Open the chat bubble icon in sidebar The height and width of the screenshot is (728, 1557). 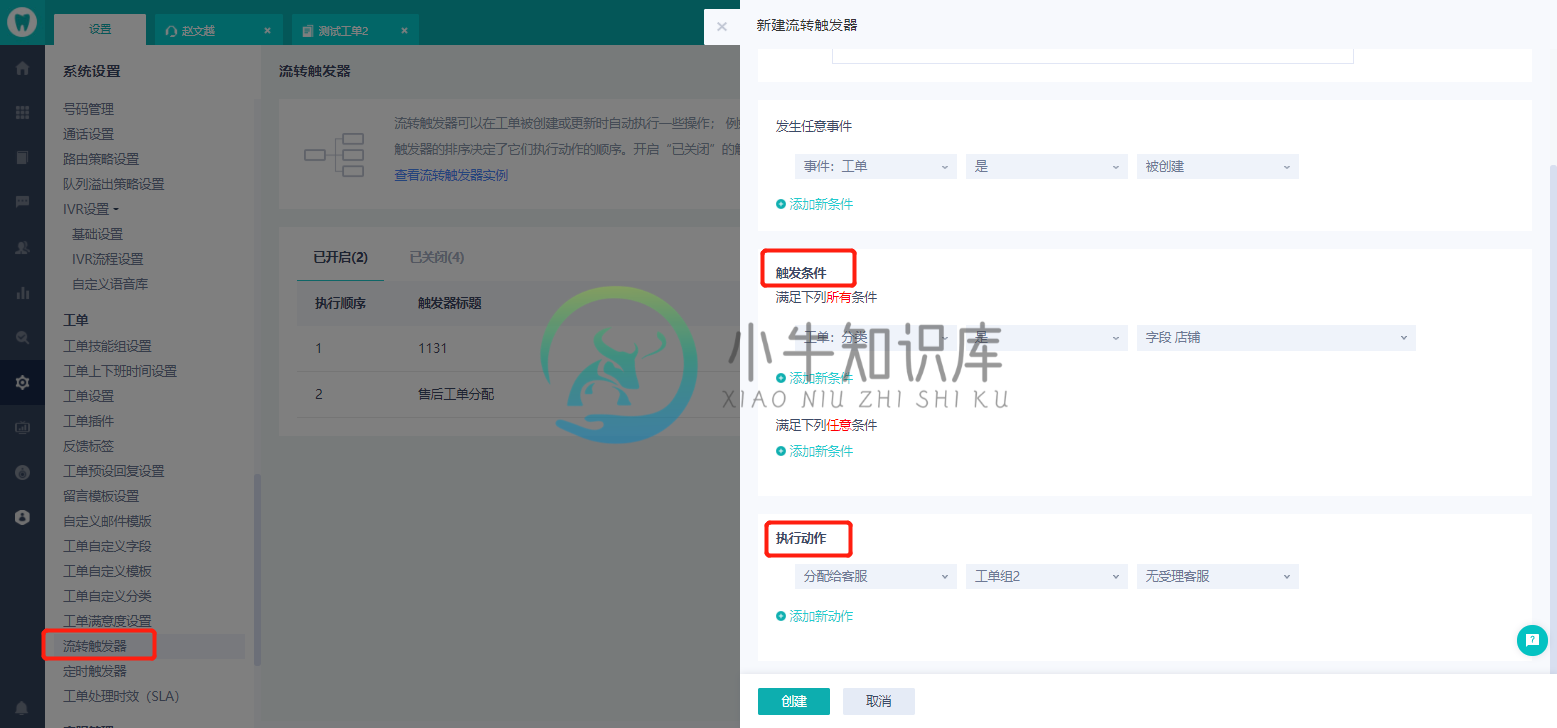(22, 201)
